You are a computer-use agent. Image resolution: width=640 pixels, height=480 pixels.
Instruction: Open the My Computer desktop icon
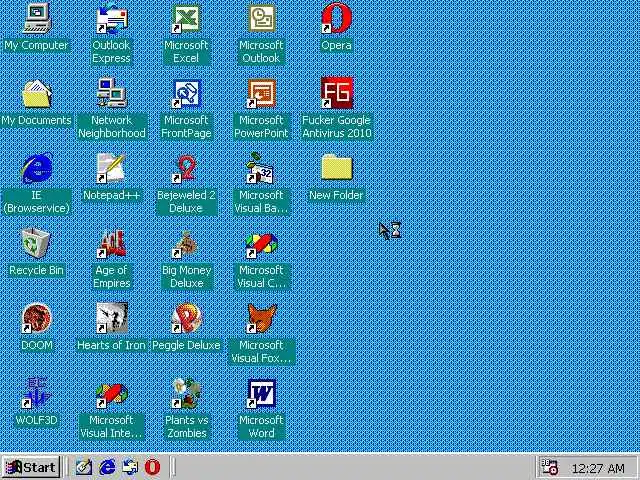(37, 18)
